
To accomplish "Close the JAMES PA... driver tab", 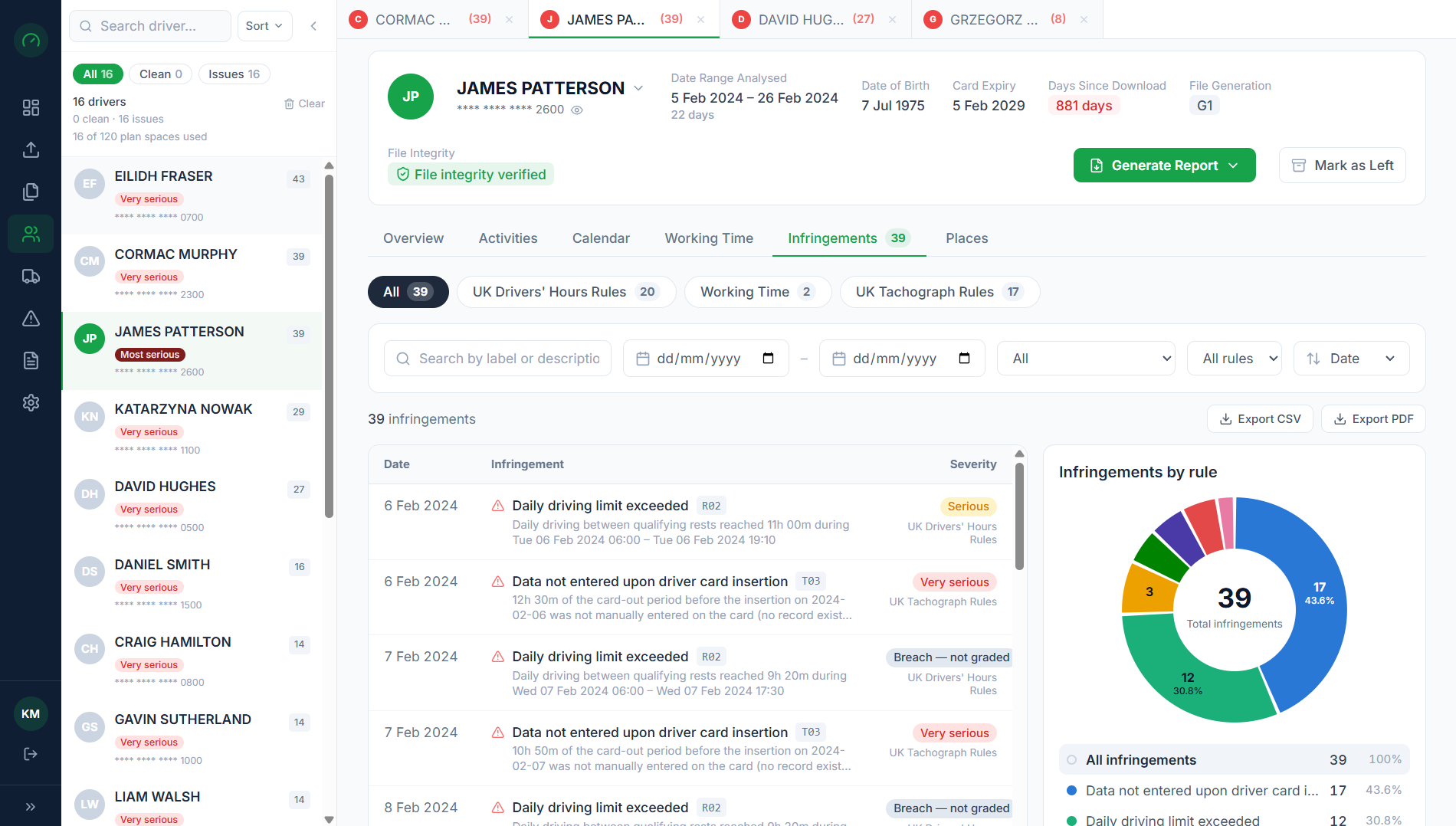I will [x=700, y=20].
